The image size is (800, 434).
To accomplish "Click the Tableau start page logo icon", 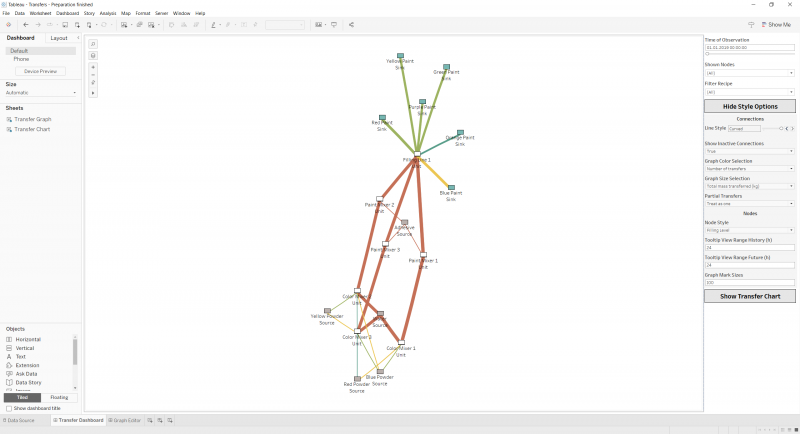I will coord(8,24).
